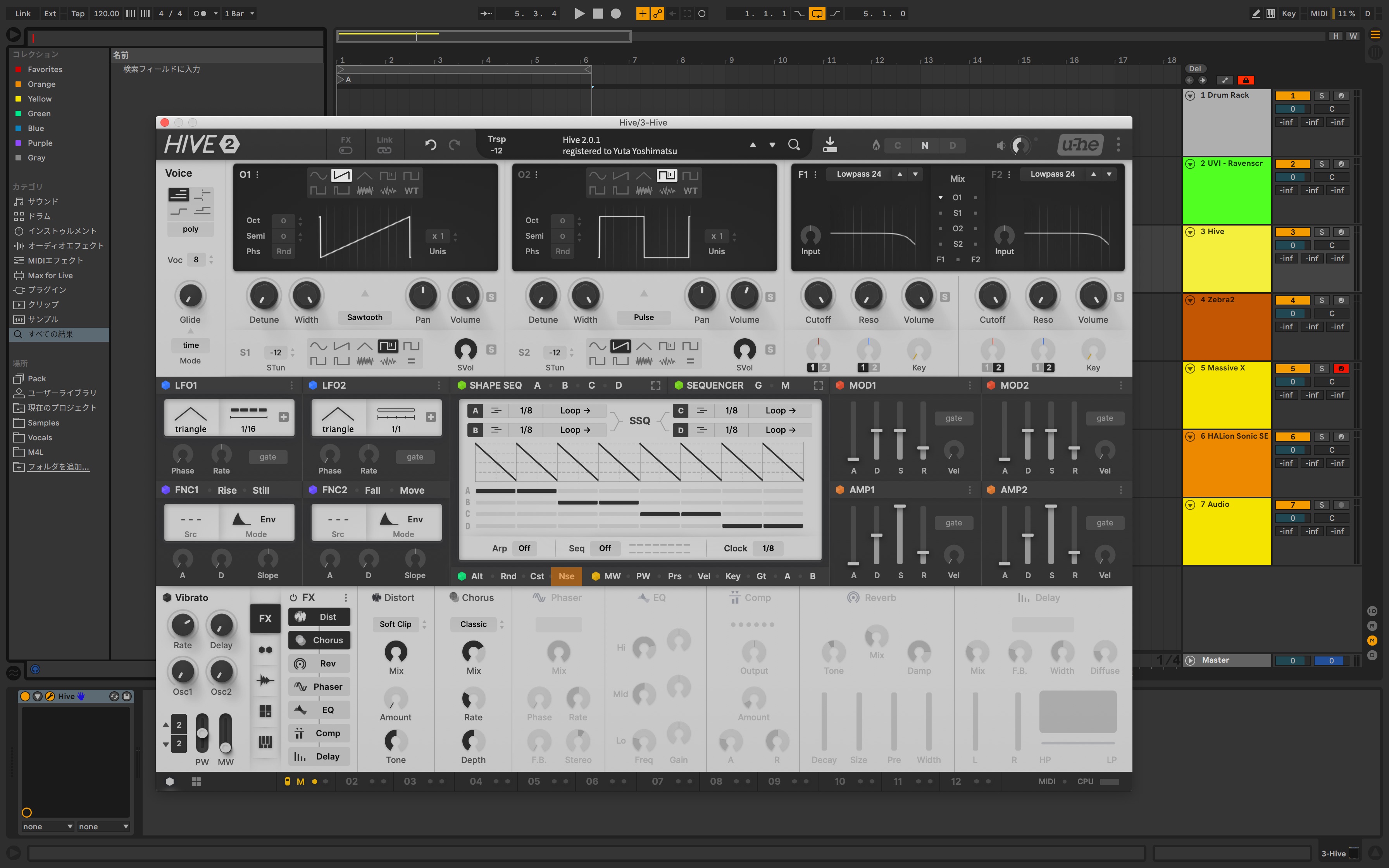Image resolution: width=1389 pixels, height=868 pixels.
Task: Click the poly voice mode button
Action: (191, 229)
